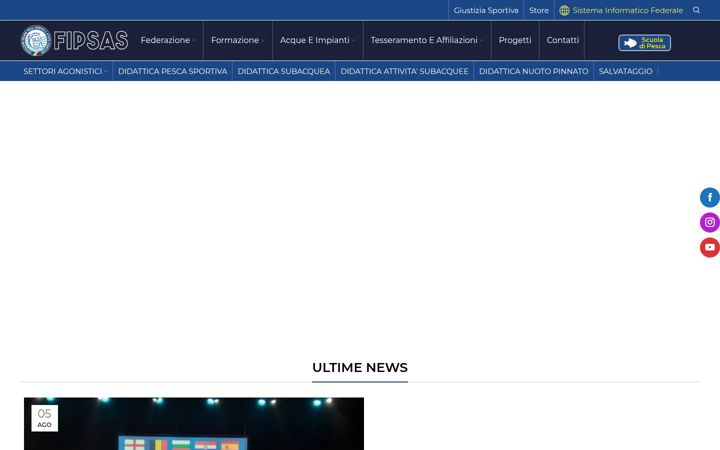
Task: Click the 05 AGO date badge
Action: [x=45, y=418]
